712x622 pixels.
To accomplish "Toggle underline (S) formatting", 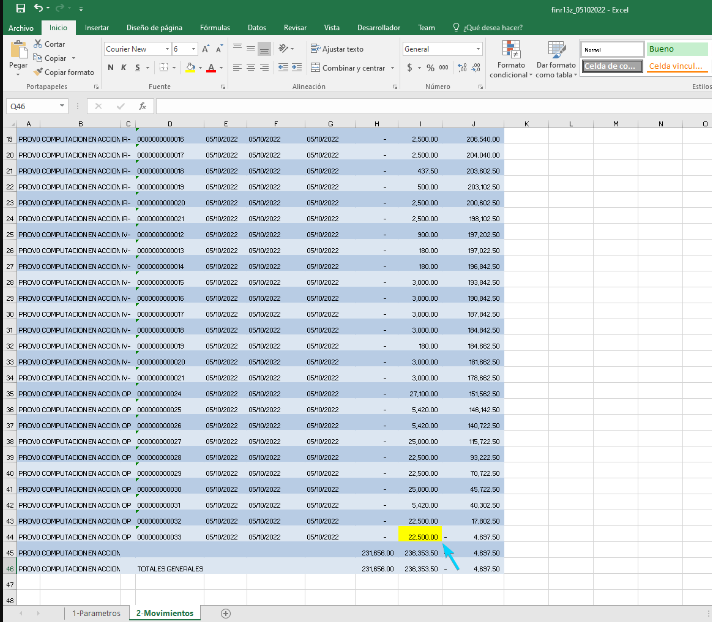I will click(x=138, y=68).
